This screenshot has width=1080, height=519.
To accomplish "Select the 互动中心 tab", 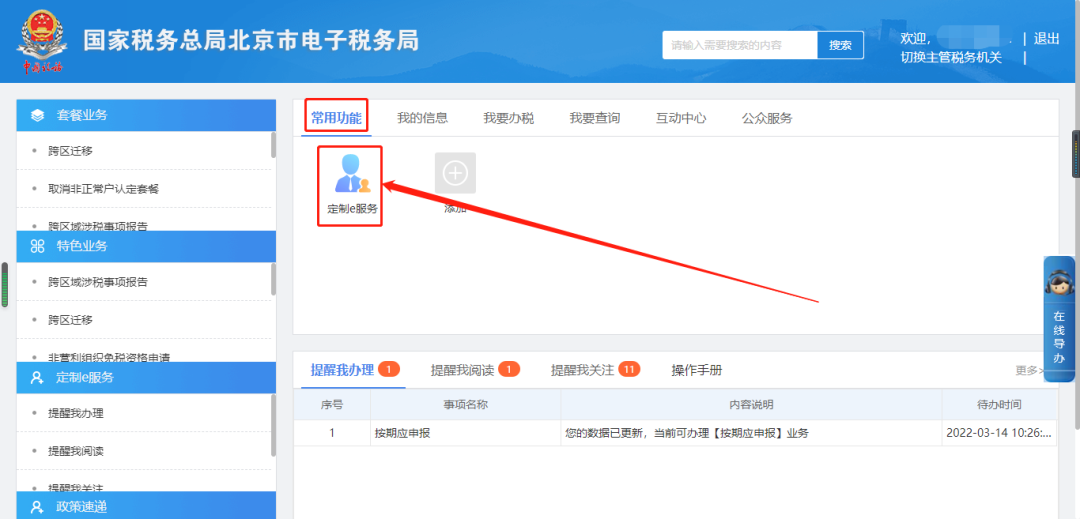I will 681,118.
